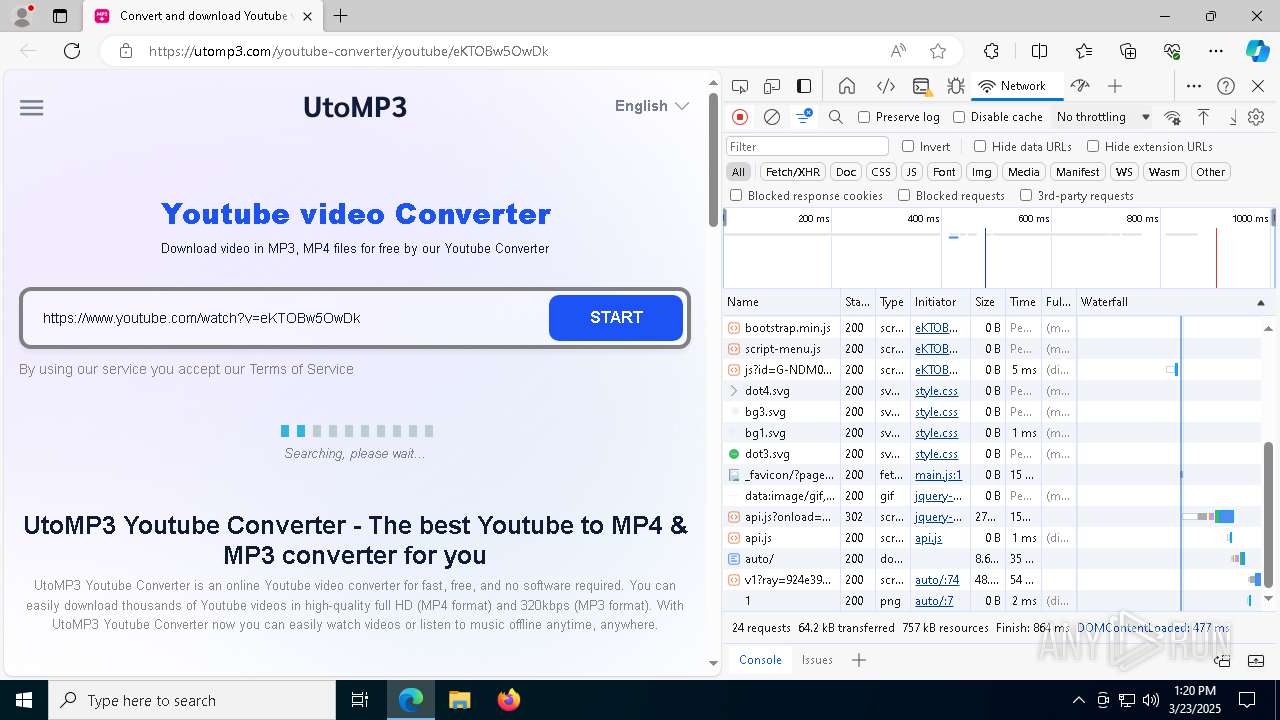Add this page to favorites star
The image size is (1280, 720).
click(938, 51)
